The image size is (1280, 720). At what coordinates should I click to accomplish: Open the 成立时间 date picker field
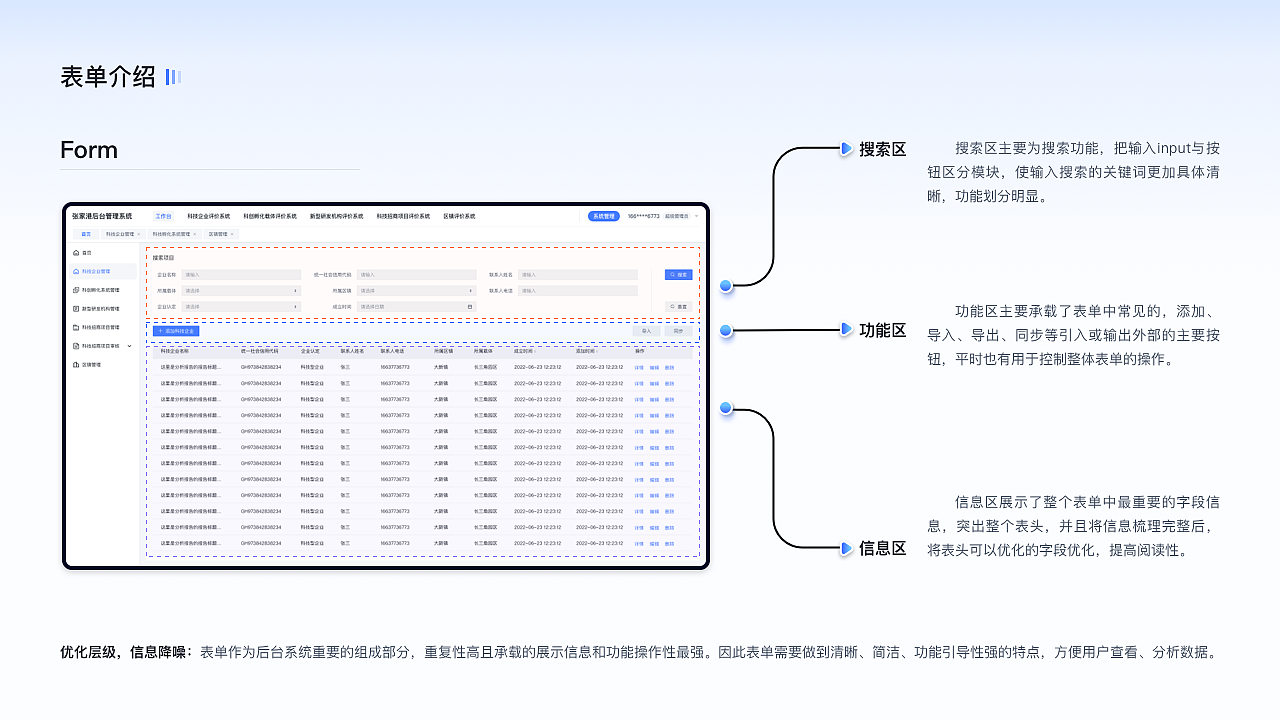click(x=416, y=306)
